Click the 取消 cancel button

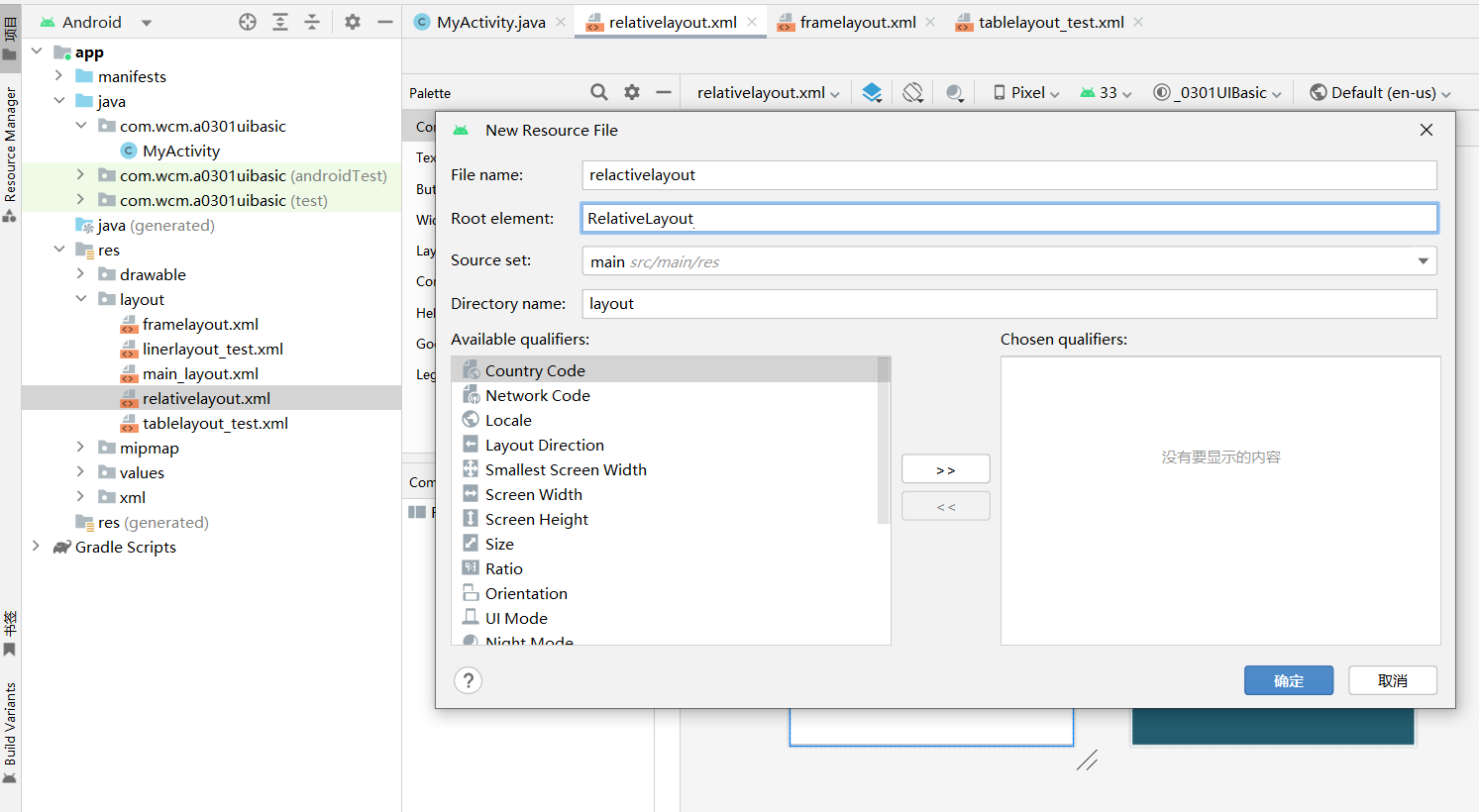pos(1393,680)
